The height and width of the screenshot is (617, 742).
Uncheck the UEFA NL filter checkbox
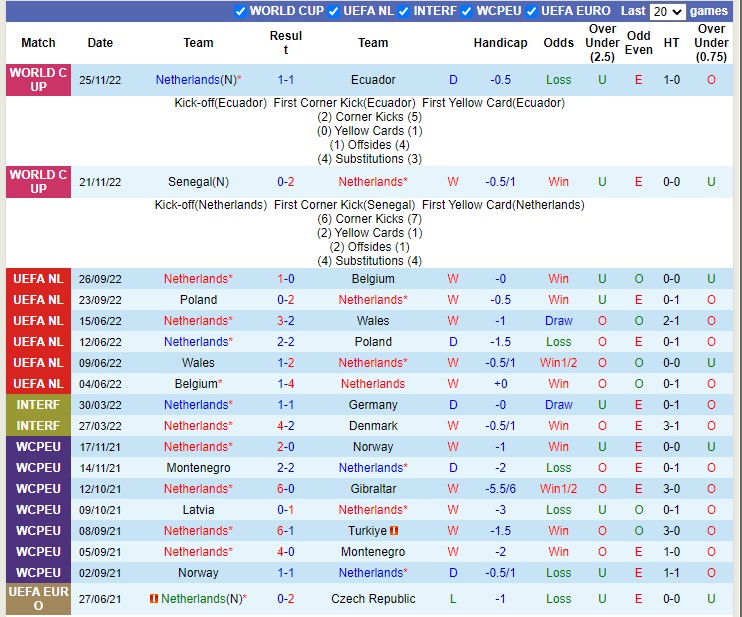point(334,11)
